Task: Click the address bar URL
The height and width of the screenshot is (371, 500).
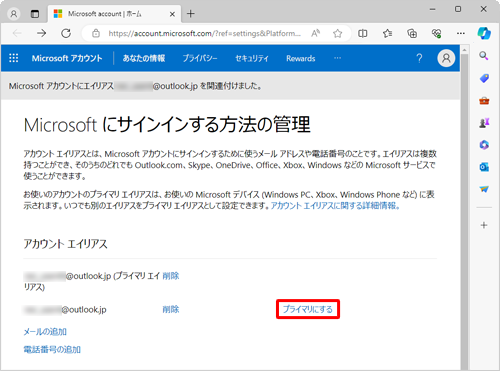Action: pos(204,33)
